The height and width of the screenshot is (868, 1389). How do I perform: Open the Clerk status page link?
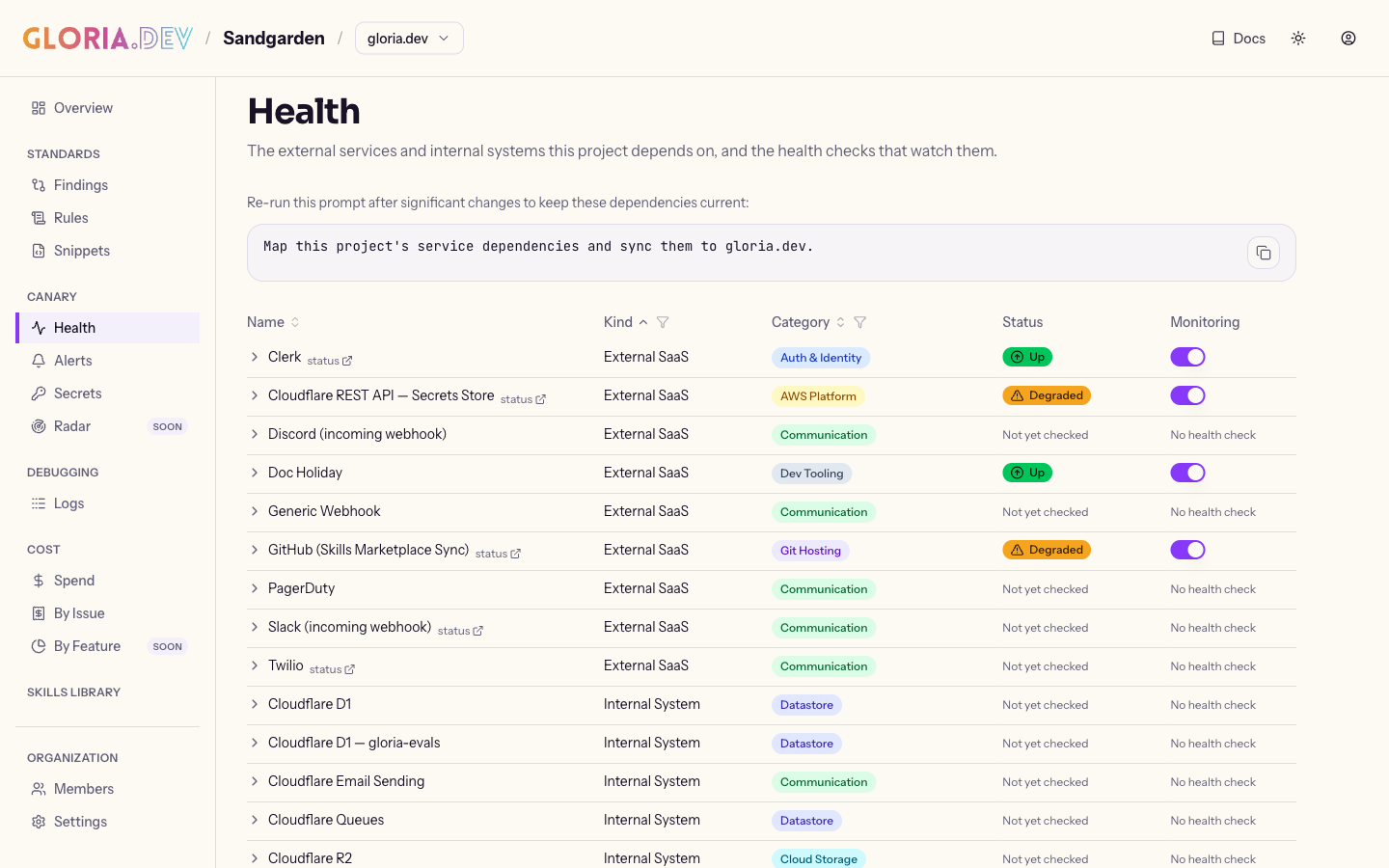pyautogui.click(x=330, y=361)
